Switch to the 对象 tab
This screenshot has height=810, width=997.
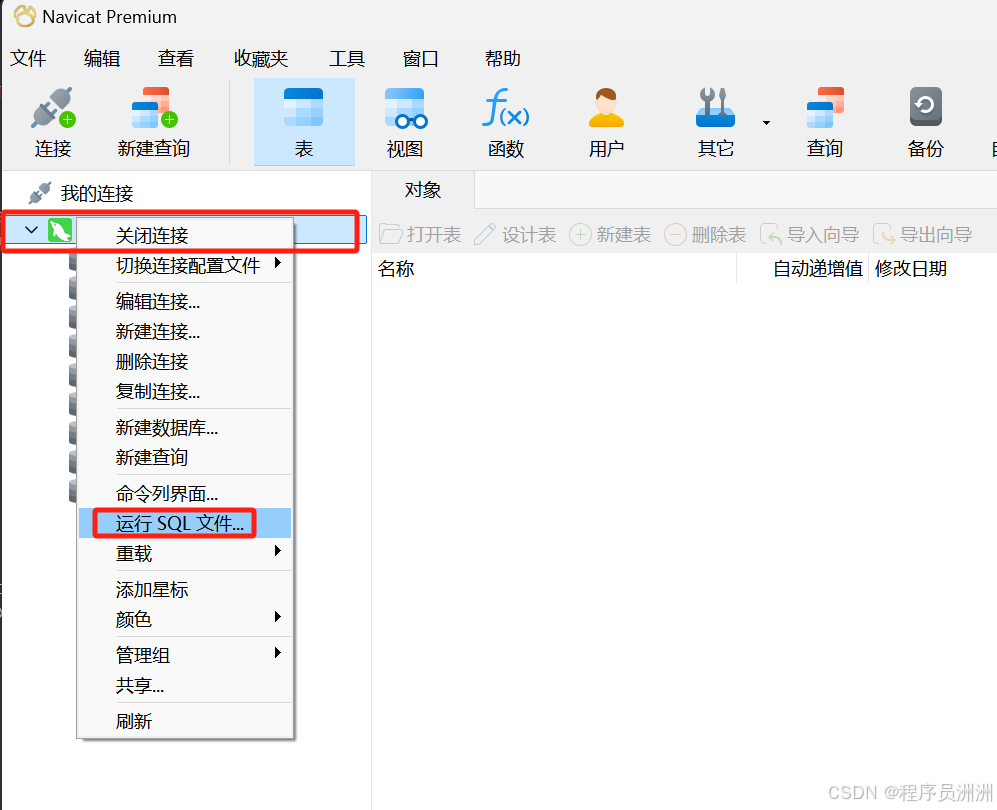coord(423,190)
